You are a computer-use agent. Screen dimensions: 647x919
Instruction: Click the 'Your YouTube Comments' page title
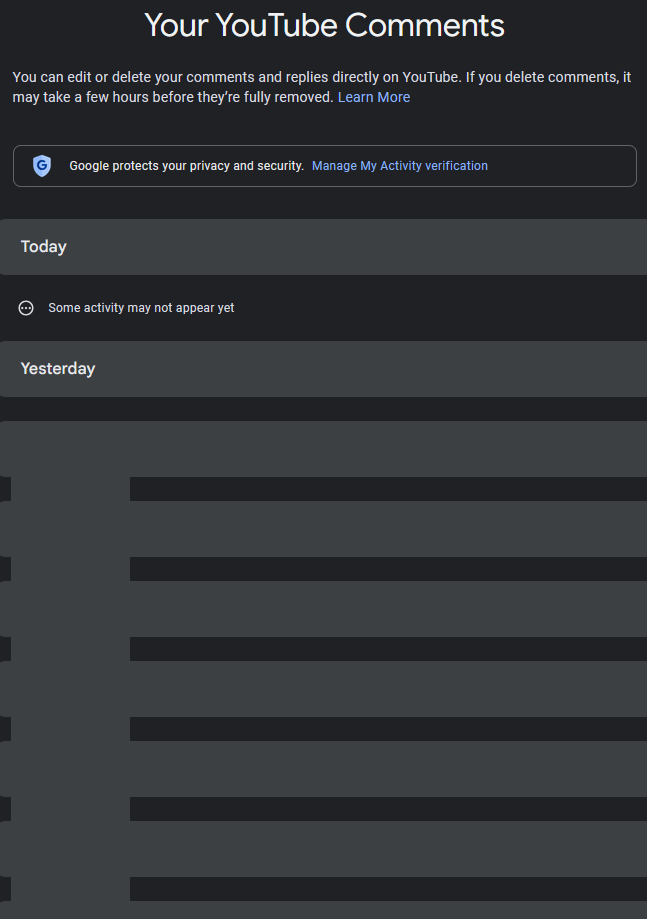pos(324,25)
